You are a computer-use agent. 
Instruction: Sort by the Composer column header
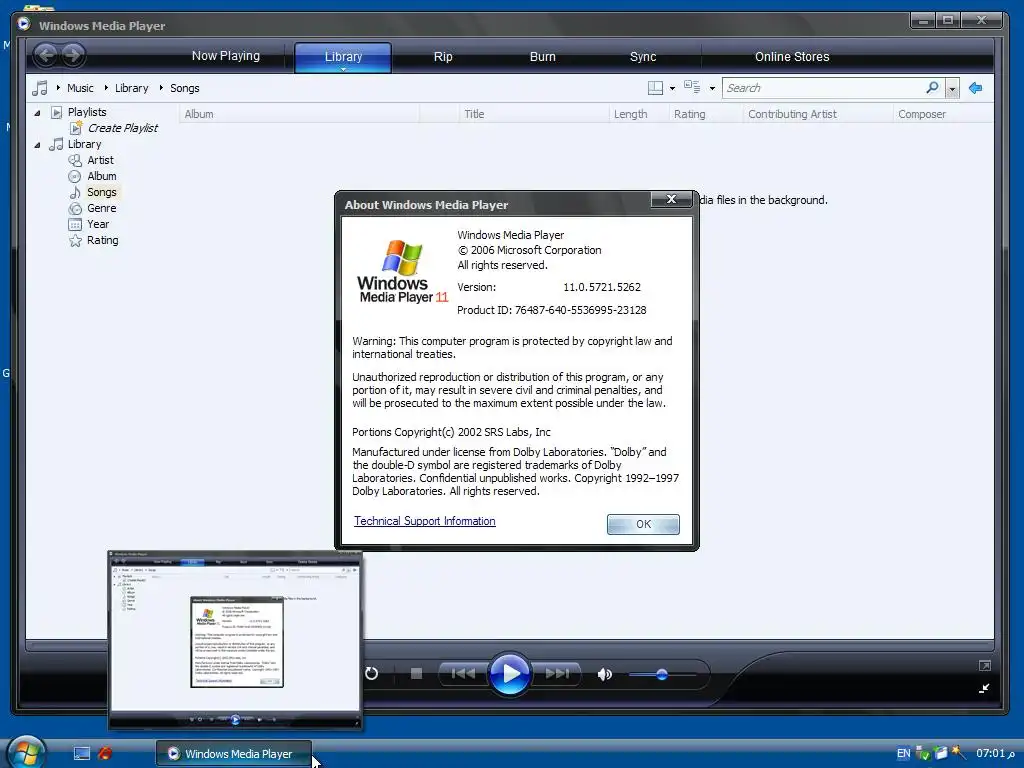pyautogui.click(x=942, y=114)
